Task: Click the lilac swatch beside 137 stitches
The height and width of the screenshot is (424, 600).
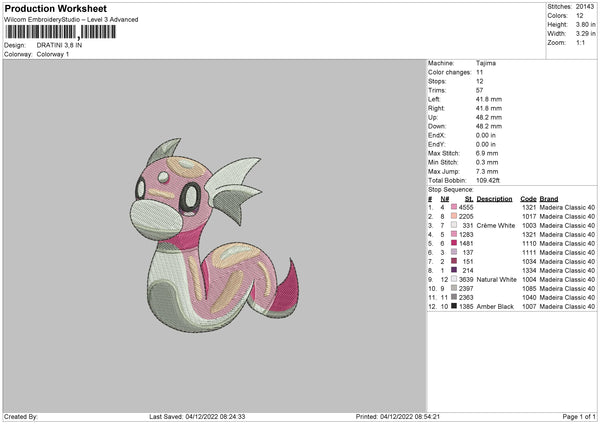Action: tap(454, 252)
